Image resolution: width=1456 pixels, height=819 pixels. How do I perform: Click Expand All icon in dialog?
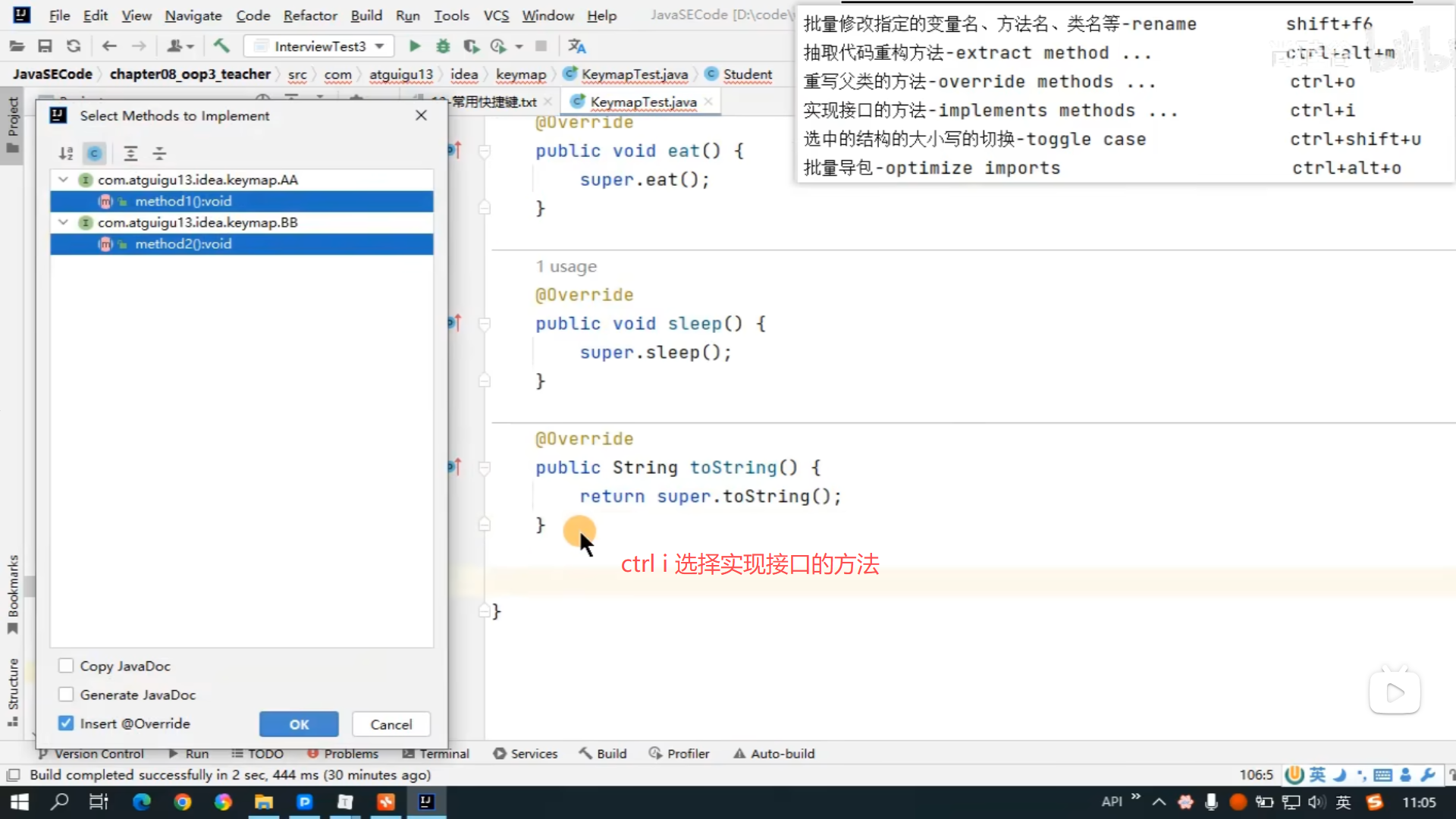coord(130,154)
